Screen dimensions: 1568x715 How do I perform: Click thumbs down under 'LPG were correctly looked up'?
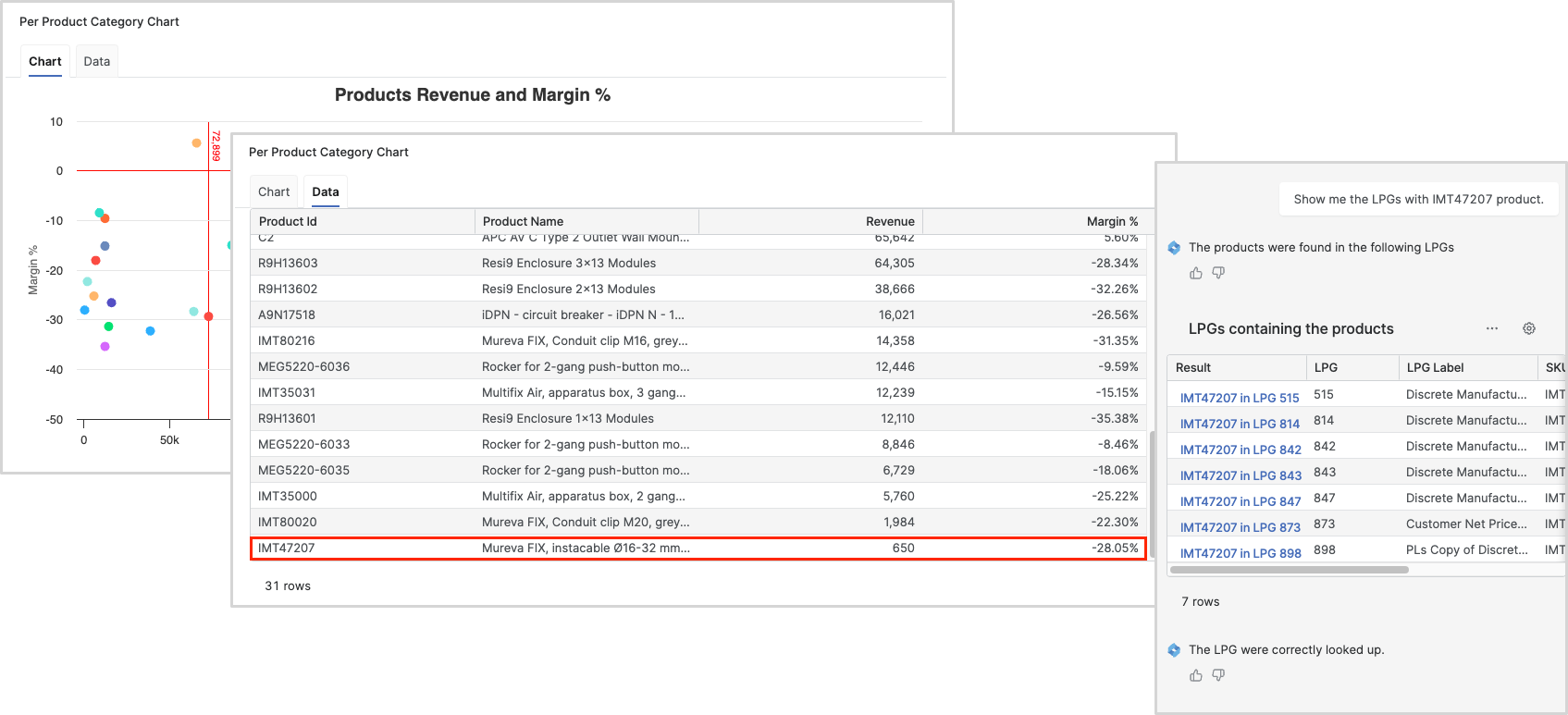(x=1218, y=675)
